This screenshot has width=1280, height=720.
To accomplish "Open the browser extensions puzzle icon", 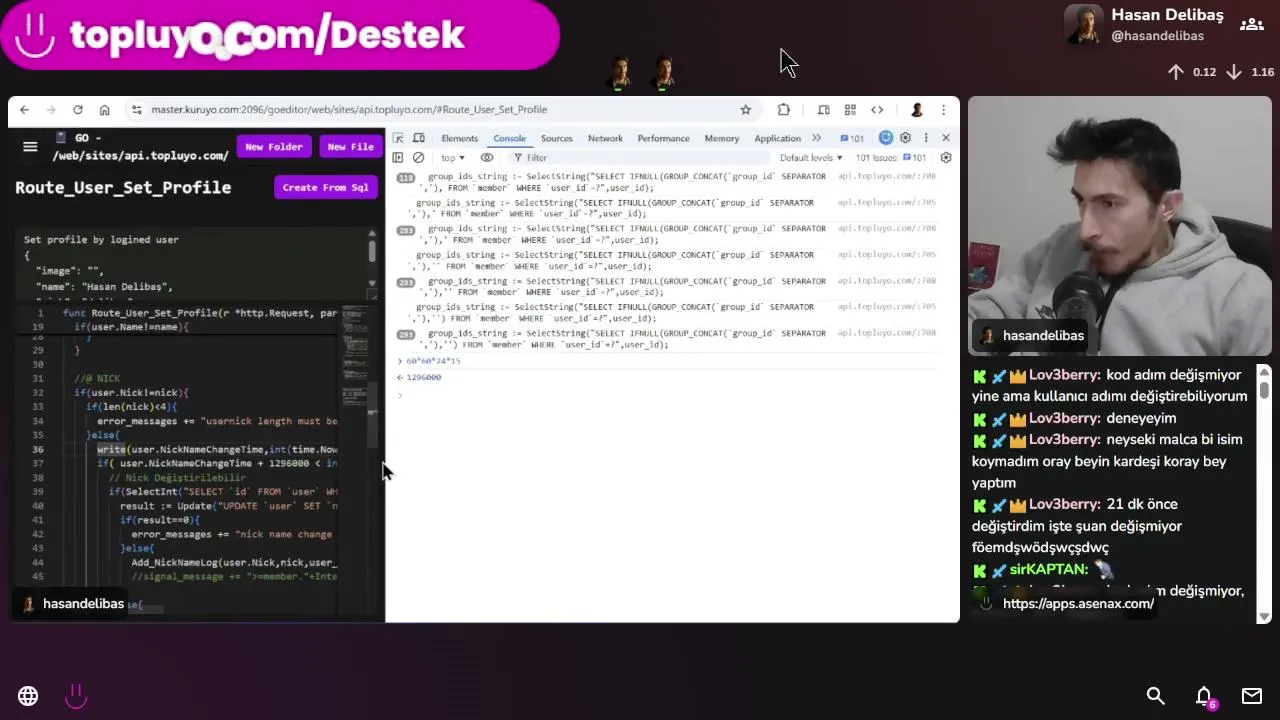I will (783, 110).
